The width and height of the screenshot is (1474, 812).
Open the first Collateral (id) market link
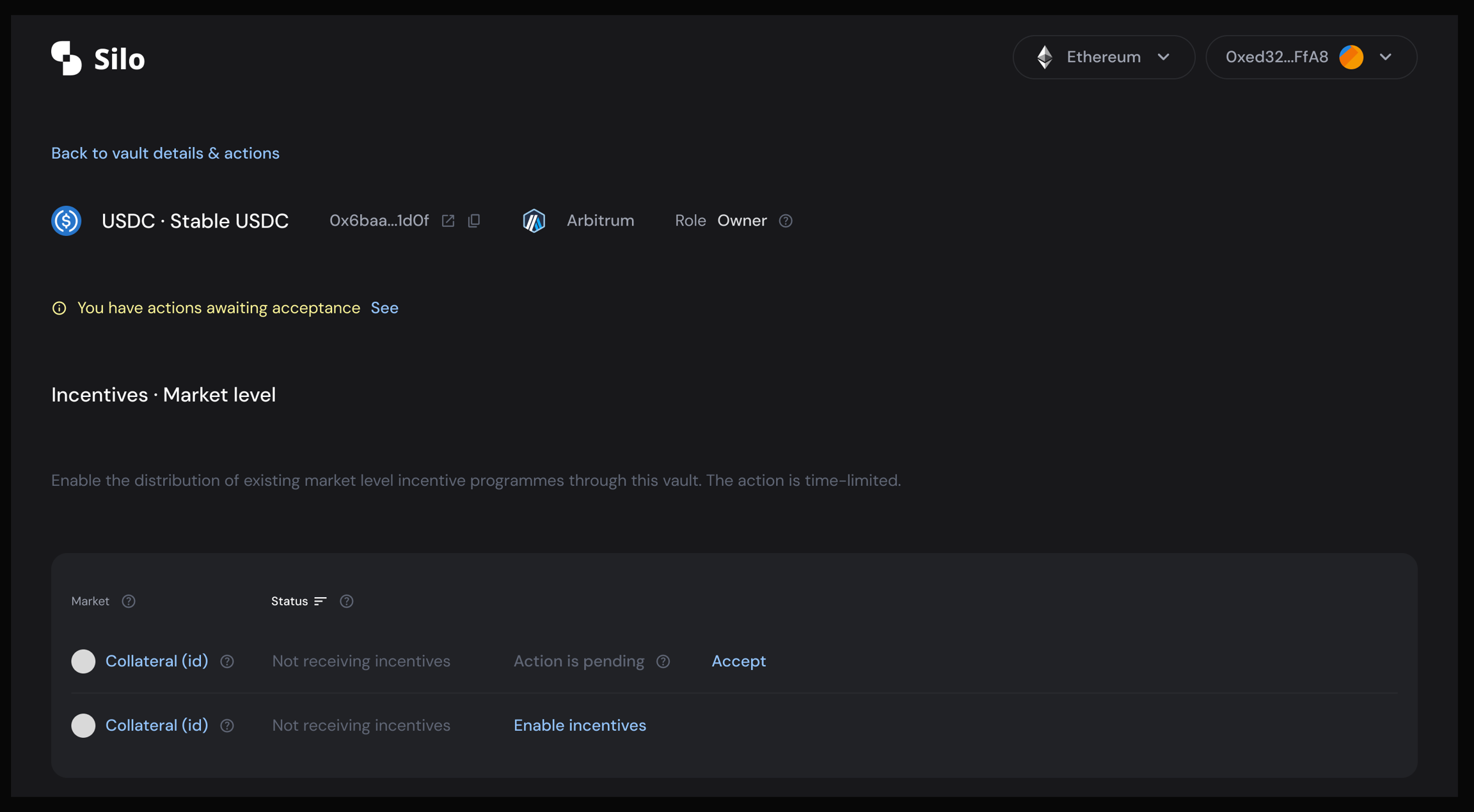pyautogui.click(x=157, y=661)
